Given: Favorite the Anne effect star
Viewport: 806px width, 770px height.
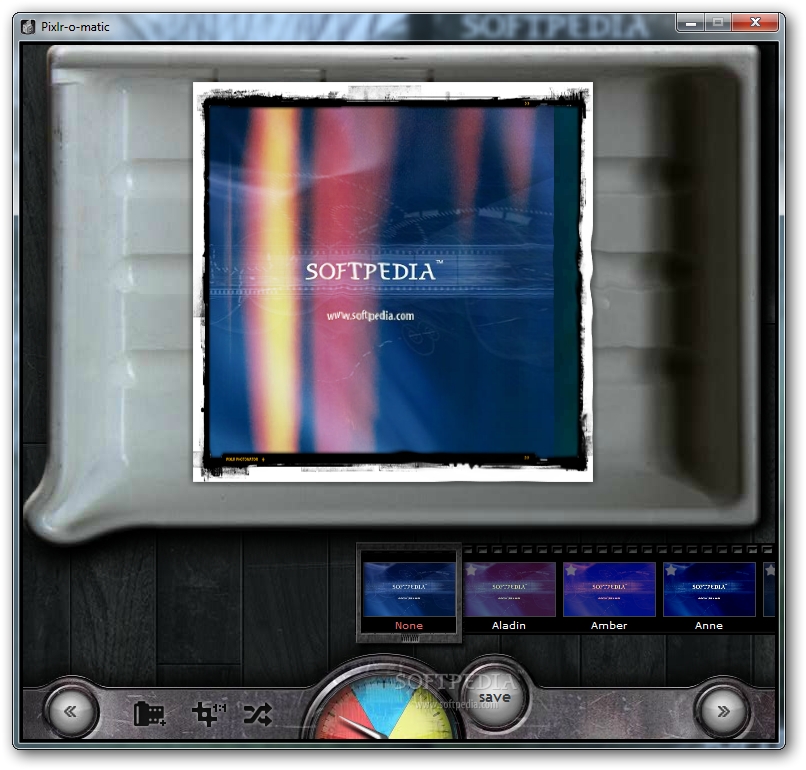Looking at the screenshot, I should (671, 570).
